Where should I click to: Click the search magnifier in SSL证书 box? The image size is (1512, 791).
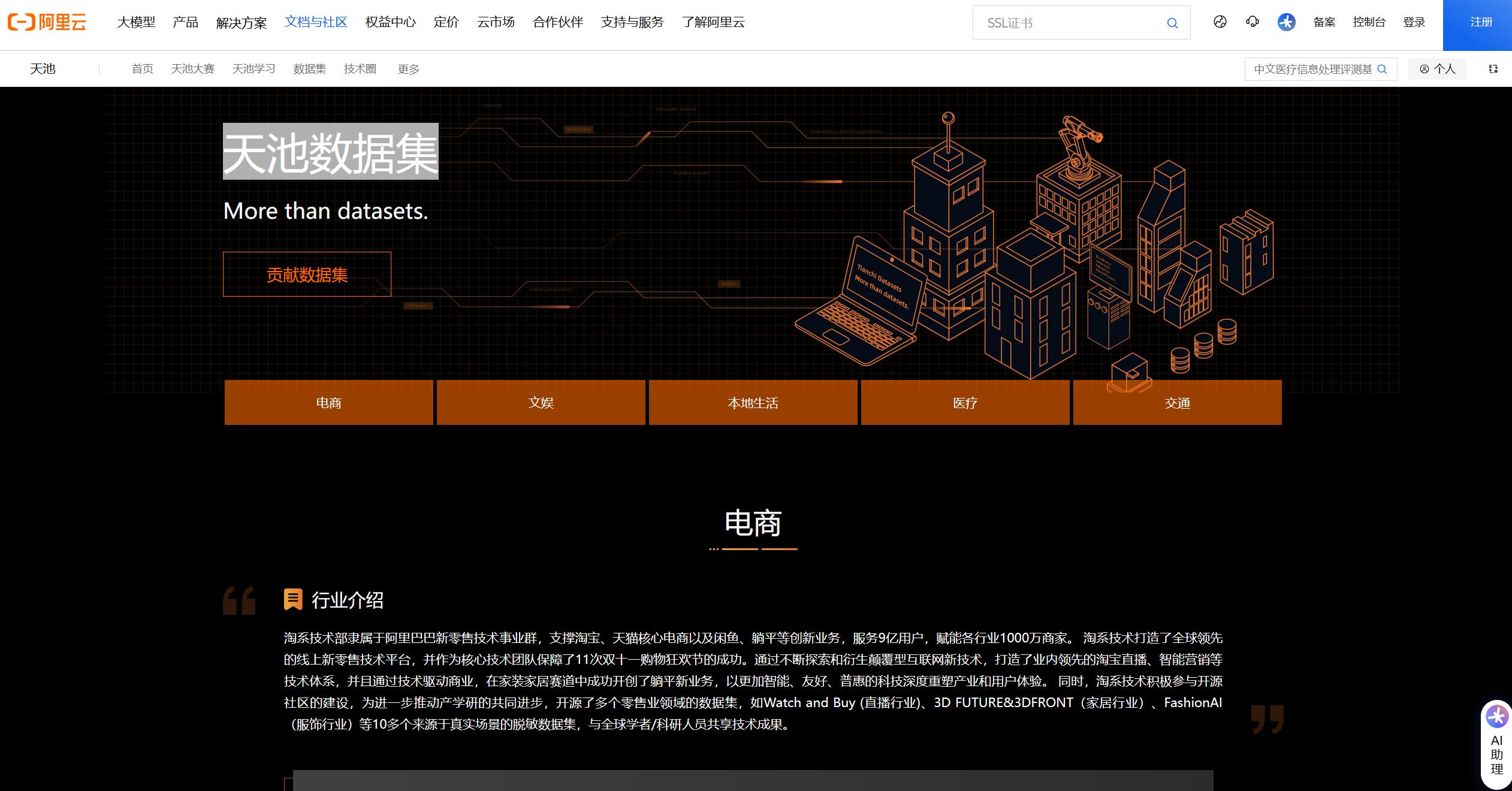click(x=1172, y=23)
